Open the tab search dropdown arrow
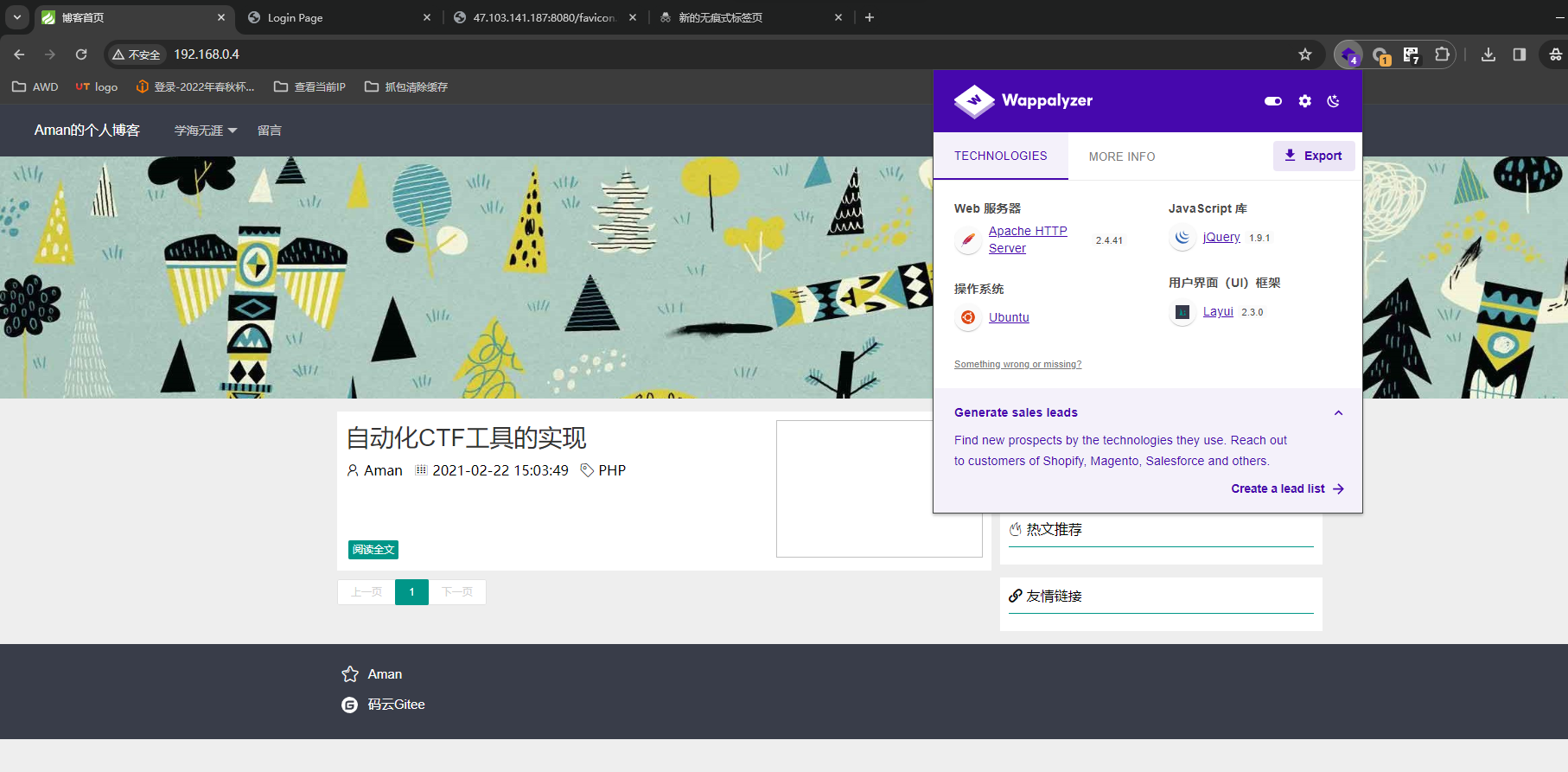The image size is (1568, 772). click(x=17, y=17)
